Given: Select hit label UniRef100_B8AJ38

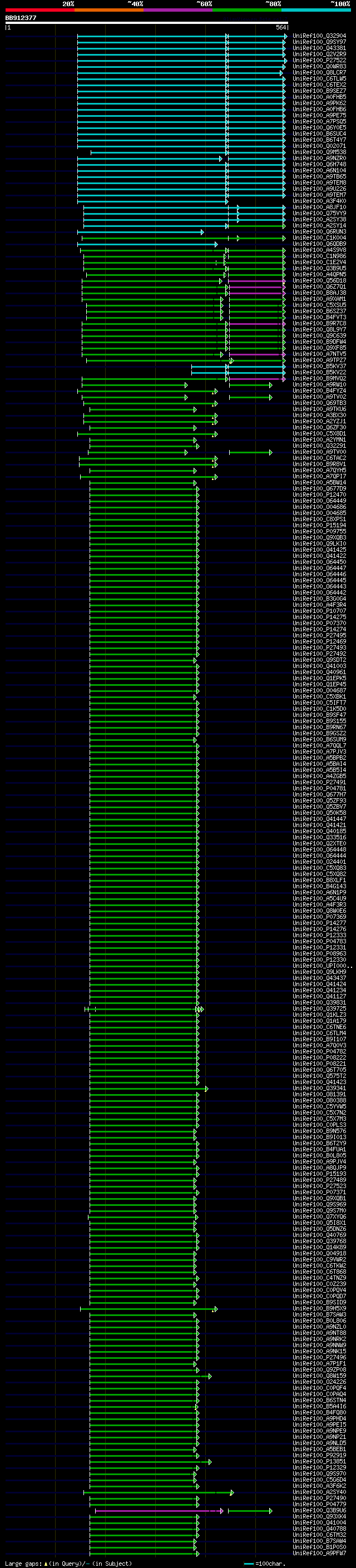Looking at the screenshot, I should (319, 293).
